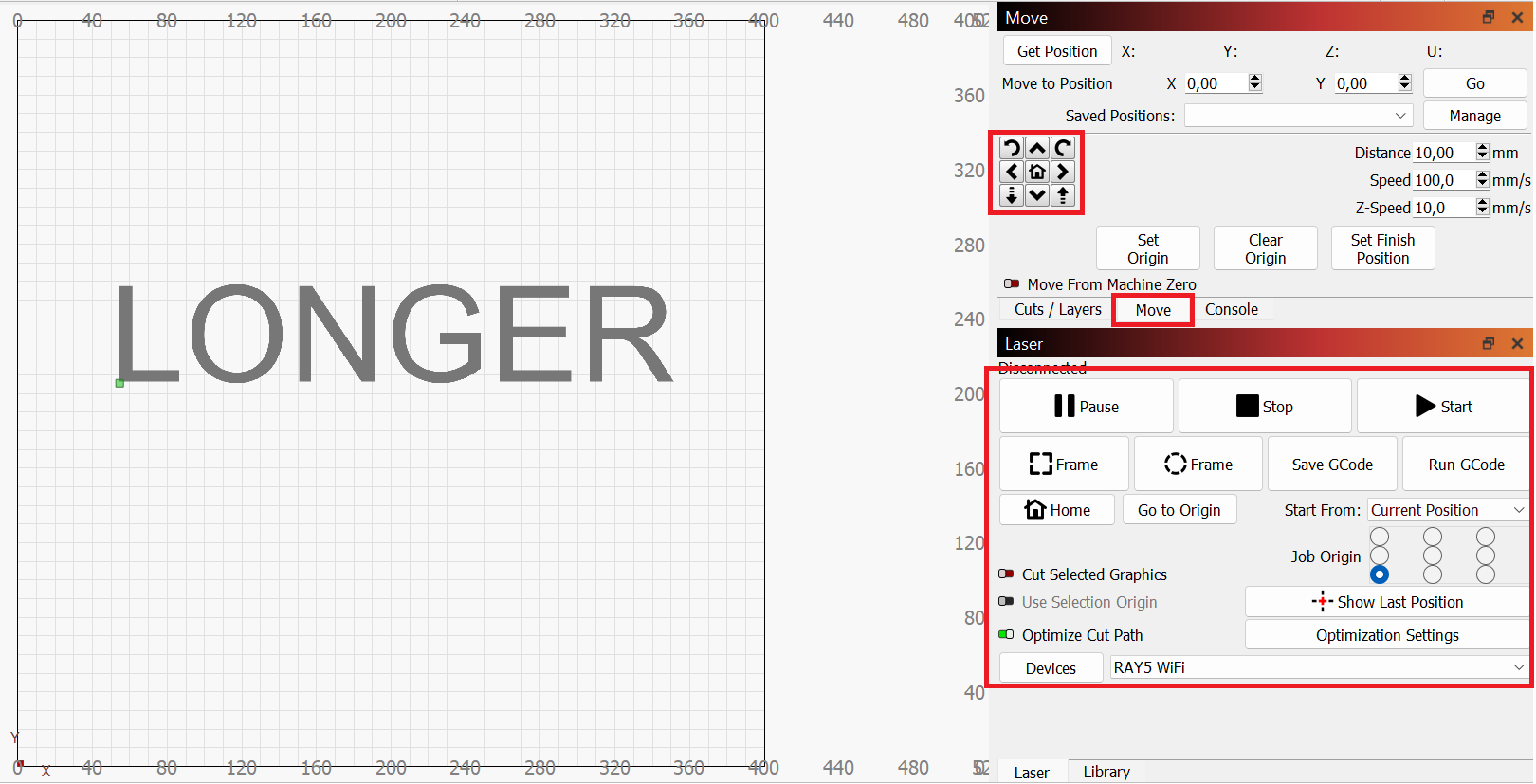Jog laser down with the down arrow
1536x784 pixels.
tap(1037, 195)
